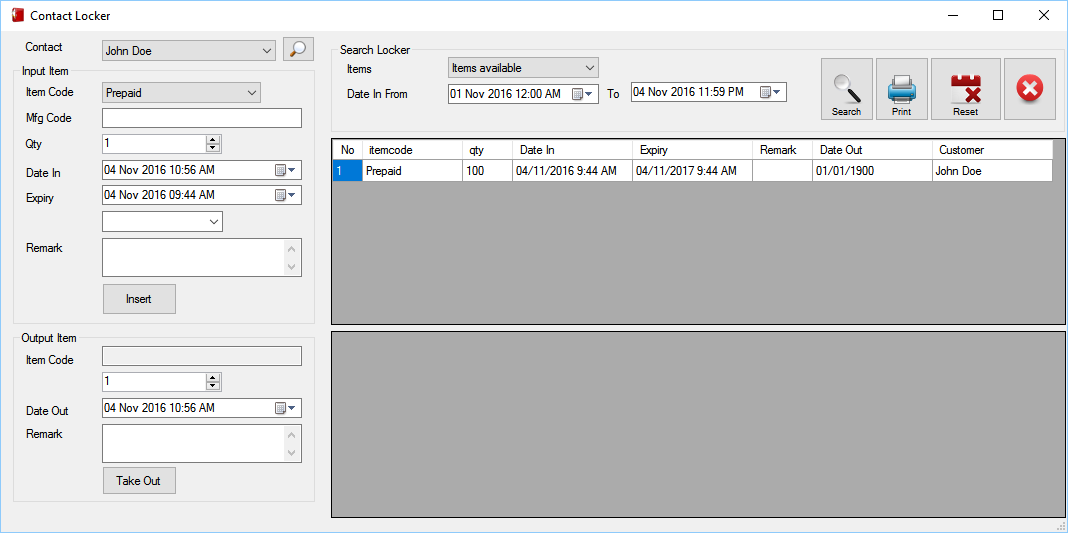Open the calendar picker for Date Out

click(285, 408)
